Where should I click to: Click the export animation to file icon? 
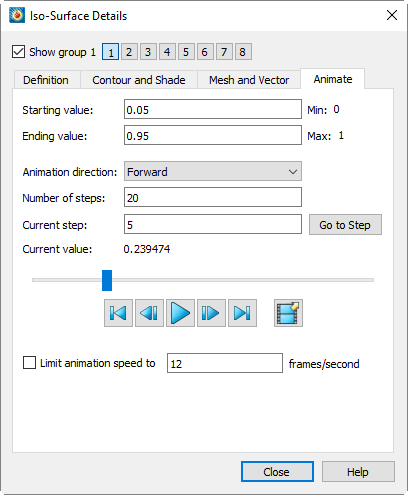coord(288,313)
